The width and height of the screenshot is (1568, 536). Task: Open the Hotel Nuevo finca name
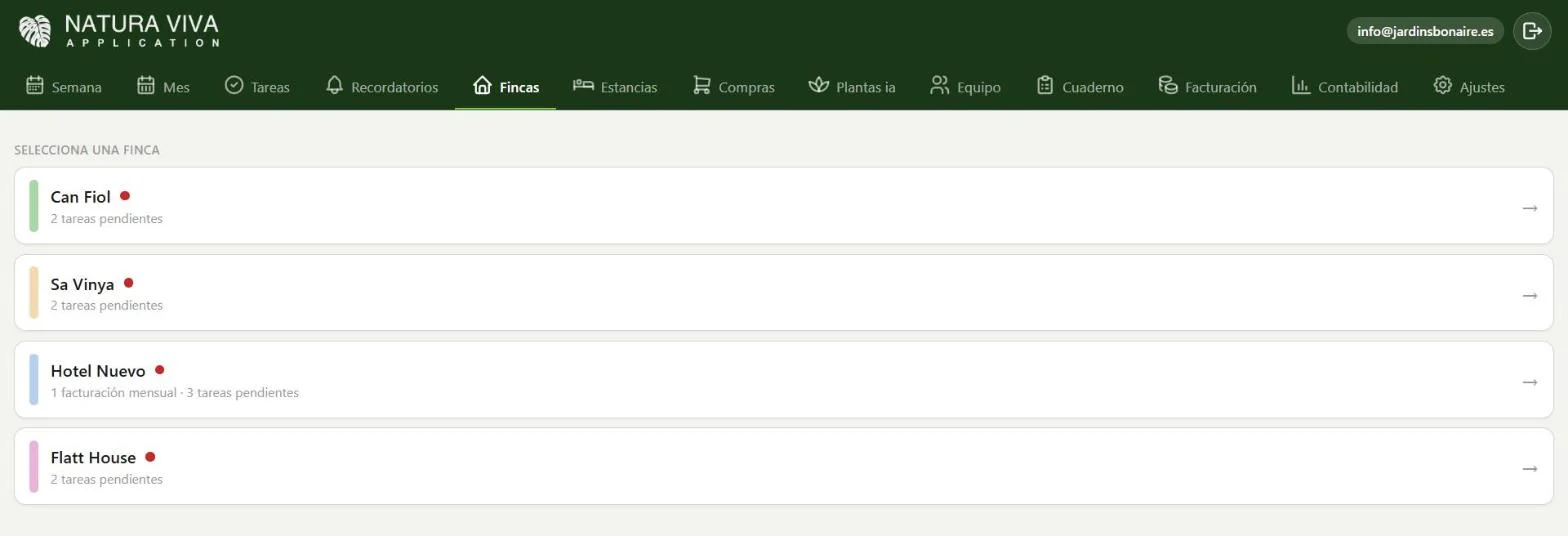tap(98, 371)
